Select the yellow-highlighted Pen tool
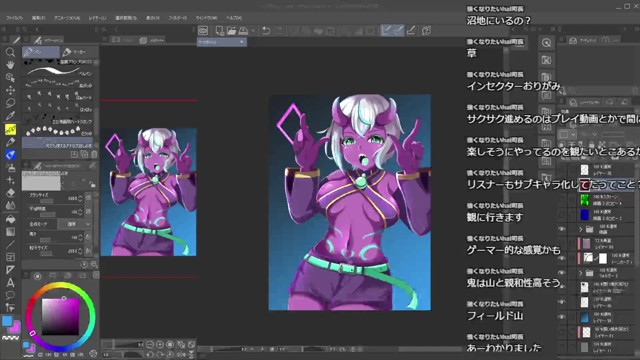The height and width of the screenshot is (360, 640). 10,129
